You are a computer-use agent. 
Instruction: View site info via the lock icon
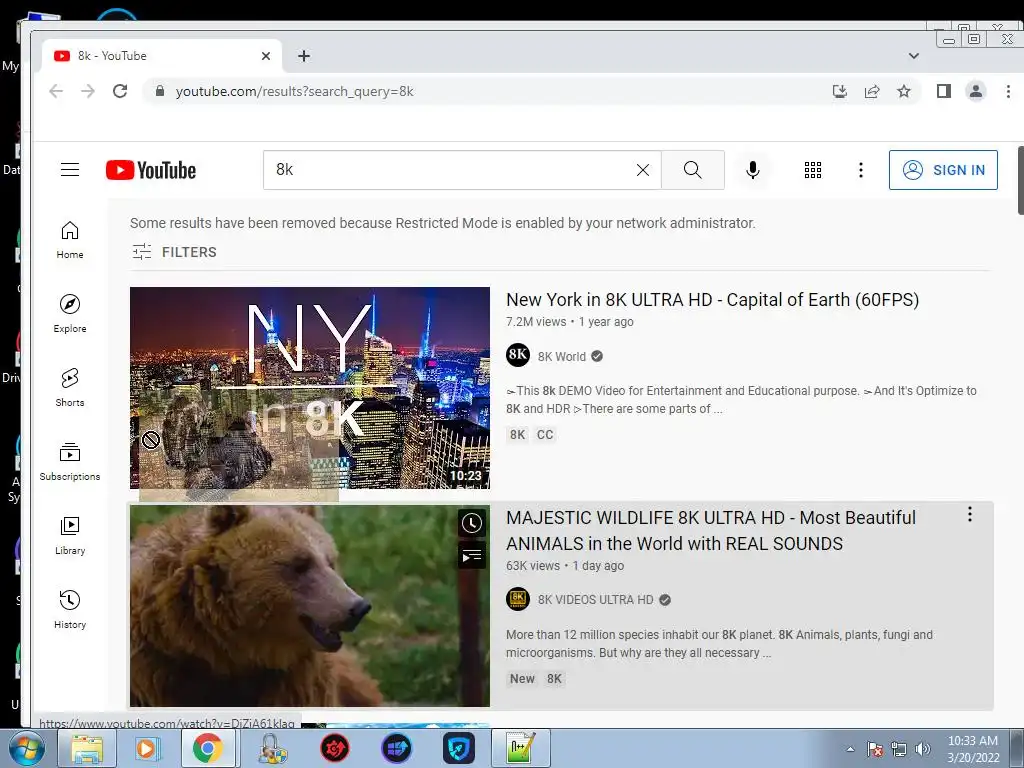pyautogui.click(x=159, y=91)
